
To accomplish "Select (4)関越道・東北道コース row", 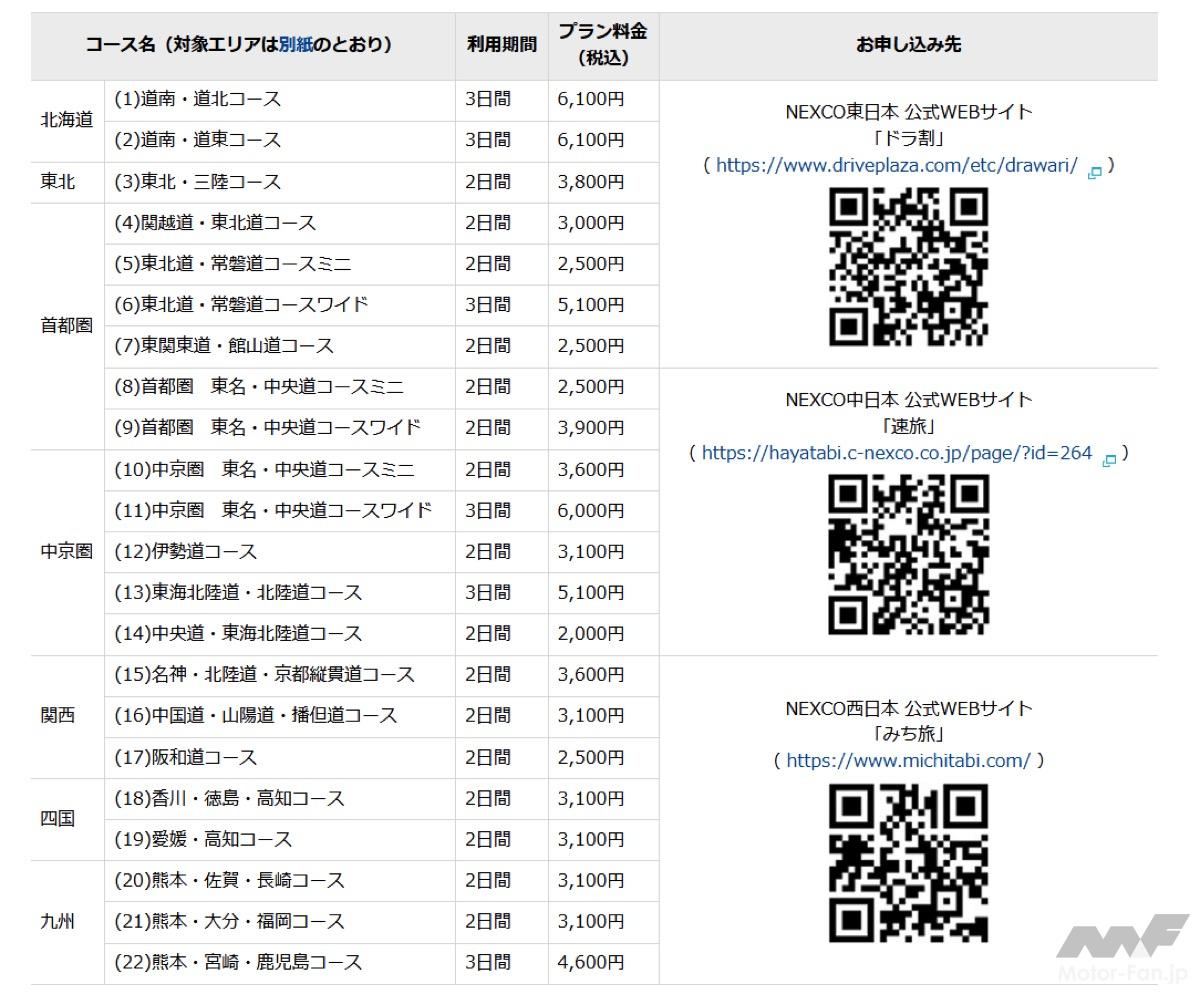I will pos(279,223).
